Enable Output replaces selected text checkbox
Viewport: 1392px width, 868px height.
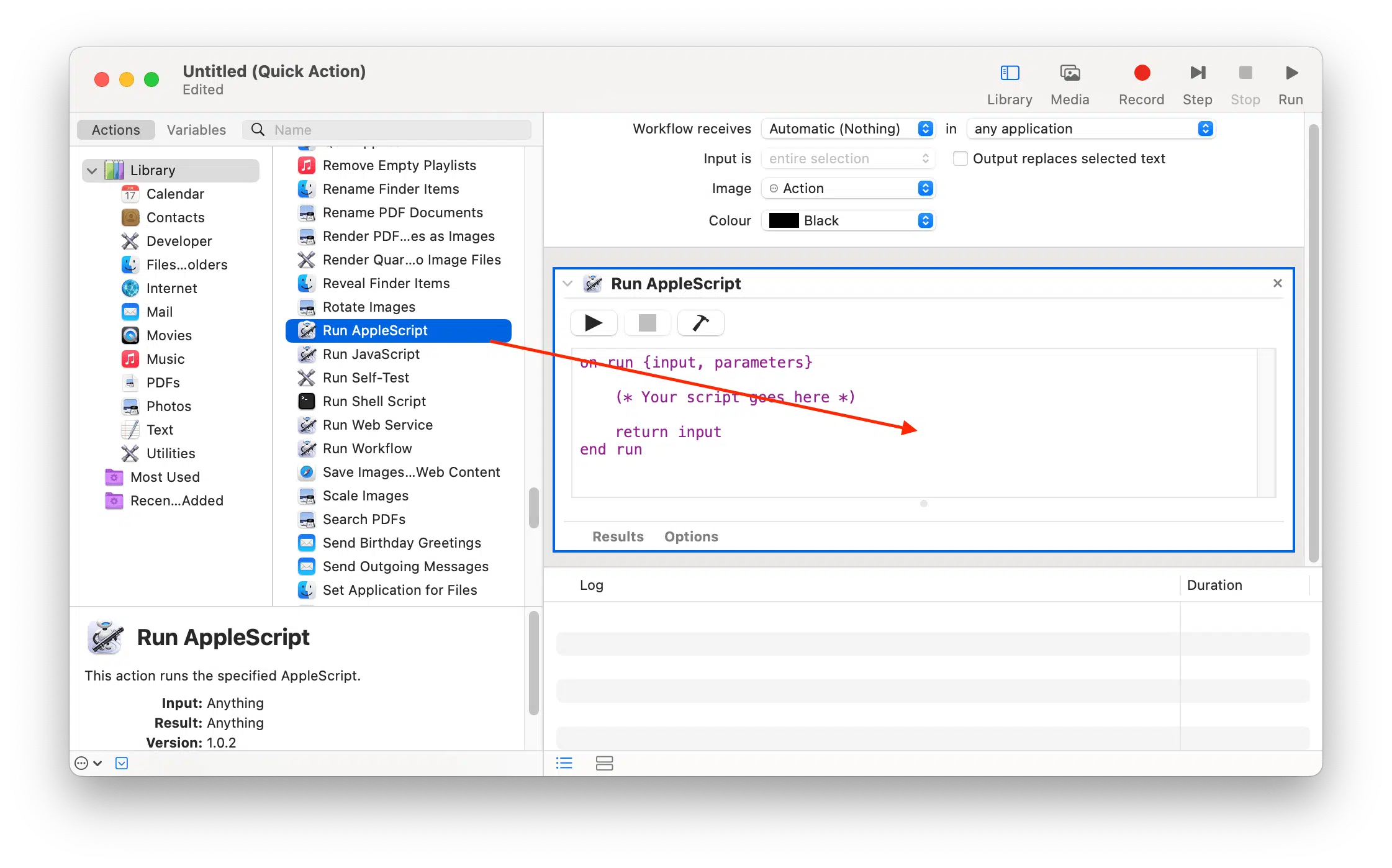(x=960, y=158)
